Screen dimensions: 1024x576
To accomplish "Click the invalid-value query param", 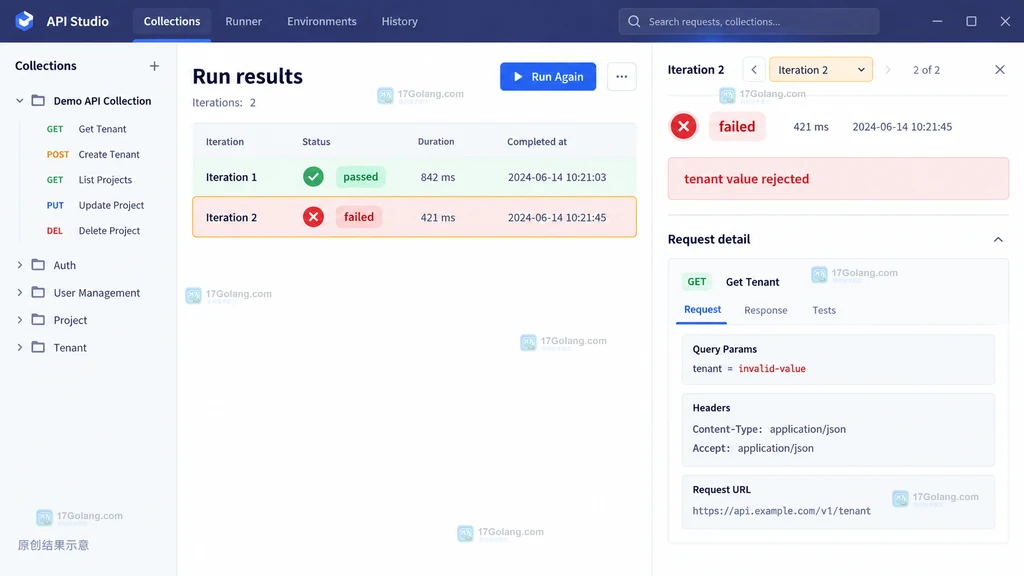I will click(772, 368).
